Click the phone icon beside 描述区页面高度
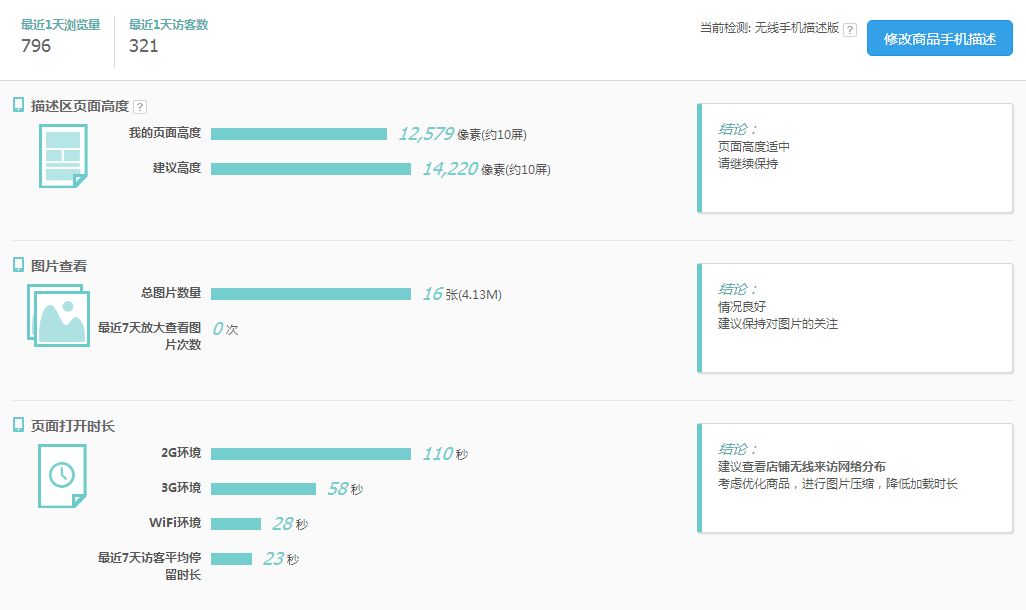This screenshot has height=610, width=1026. point(18,105)
